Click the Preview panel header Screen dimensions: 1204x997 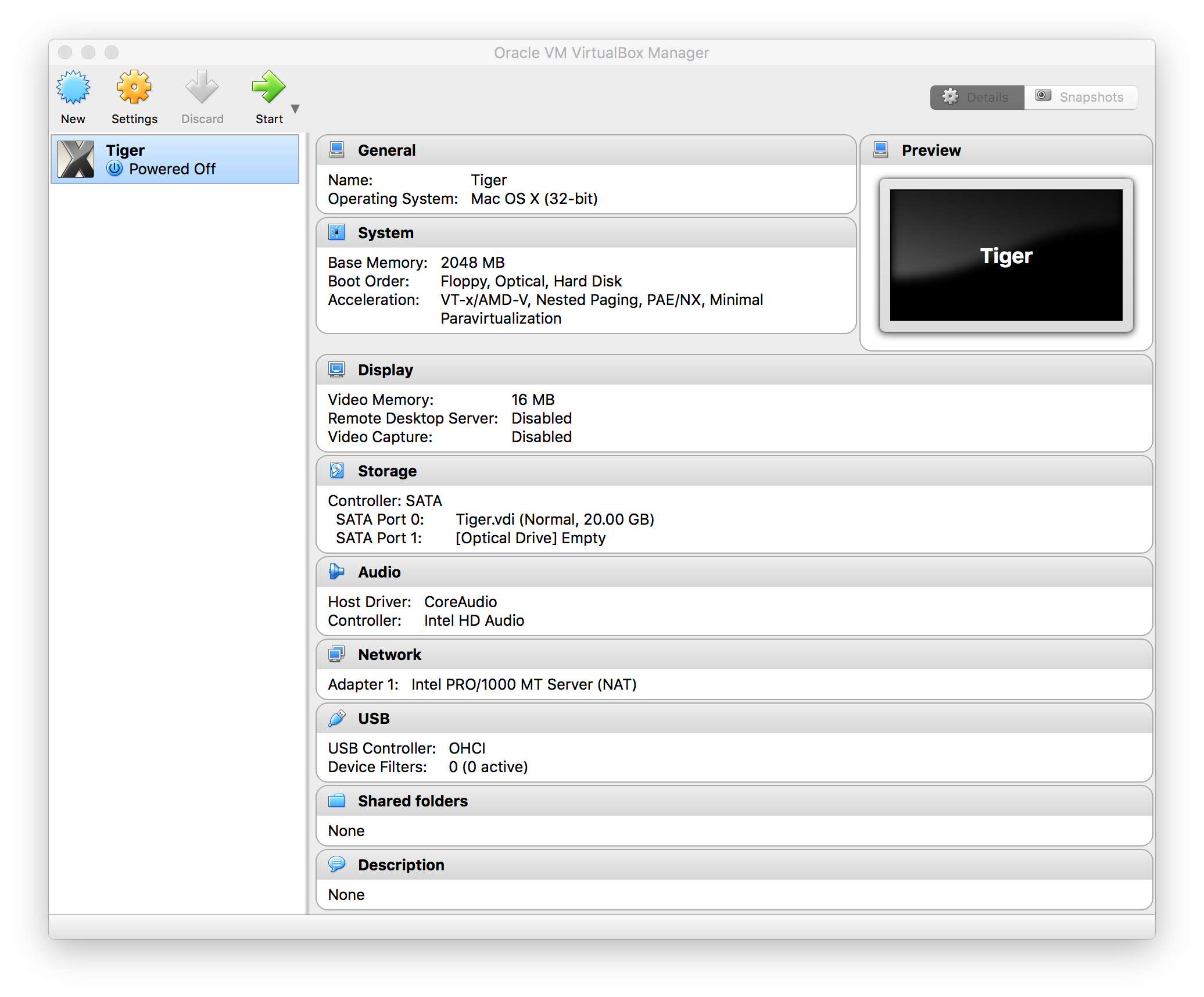[931, 150]
